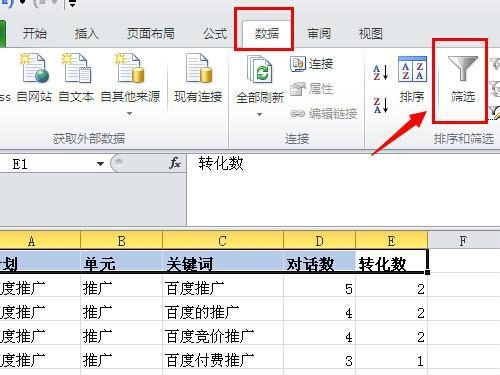Go to the 审阅 tab
Screen dimensions: 500x375
319,34
